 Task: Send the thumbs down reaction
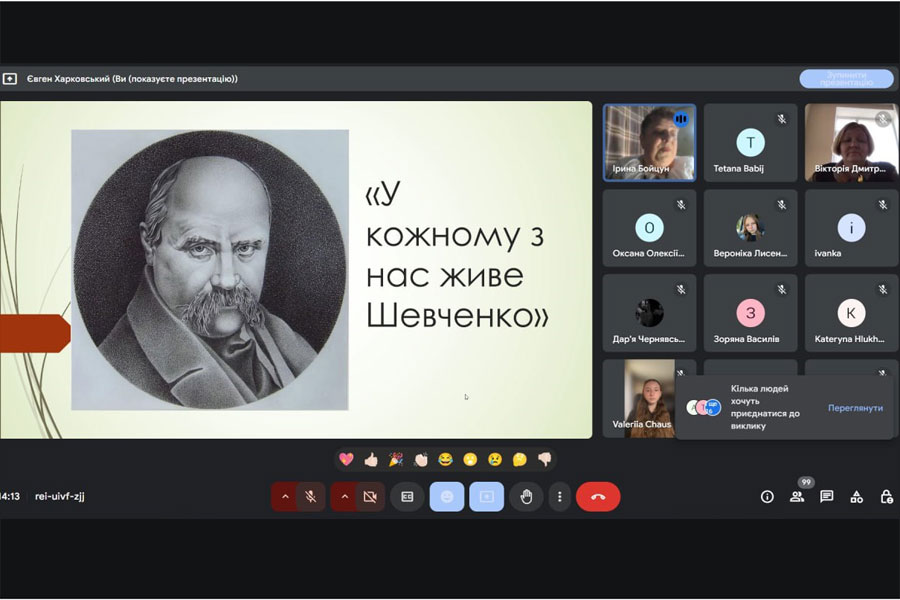[545, 459]
